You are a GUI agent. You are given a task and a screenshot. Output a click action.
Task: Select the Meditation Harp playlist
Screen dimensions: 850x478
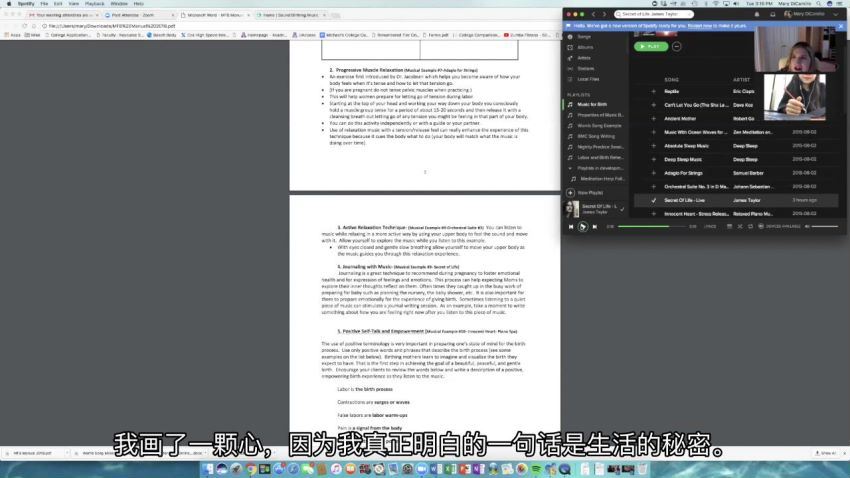coord(602,179)
